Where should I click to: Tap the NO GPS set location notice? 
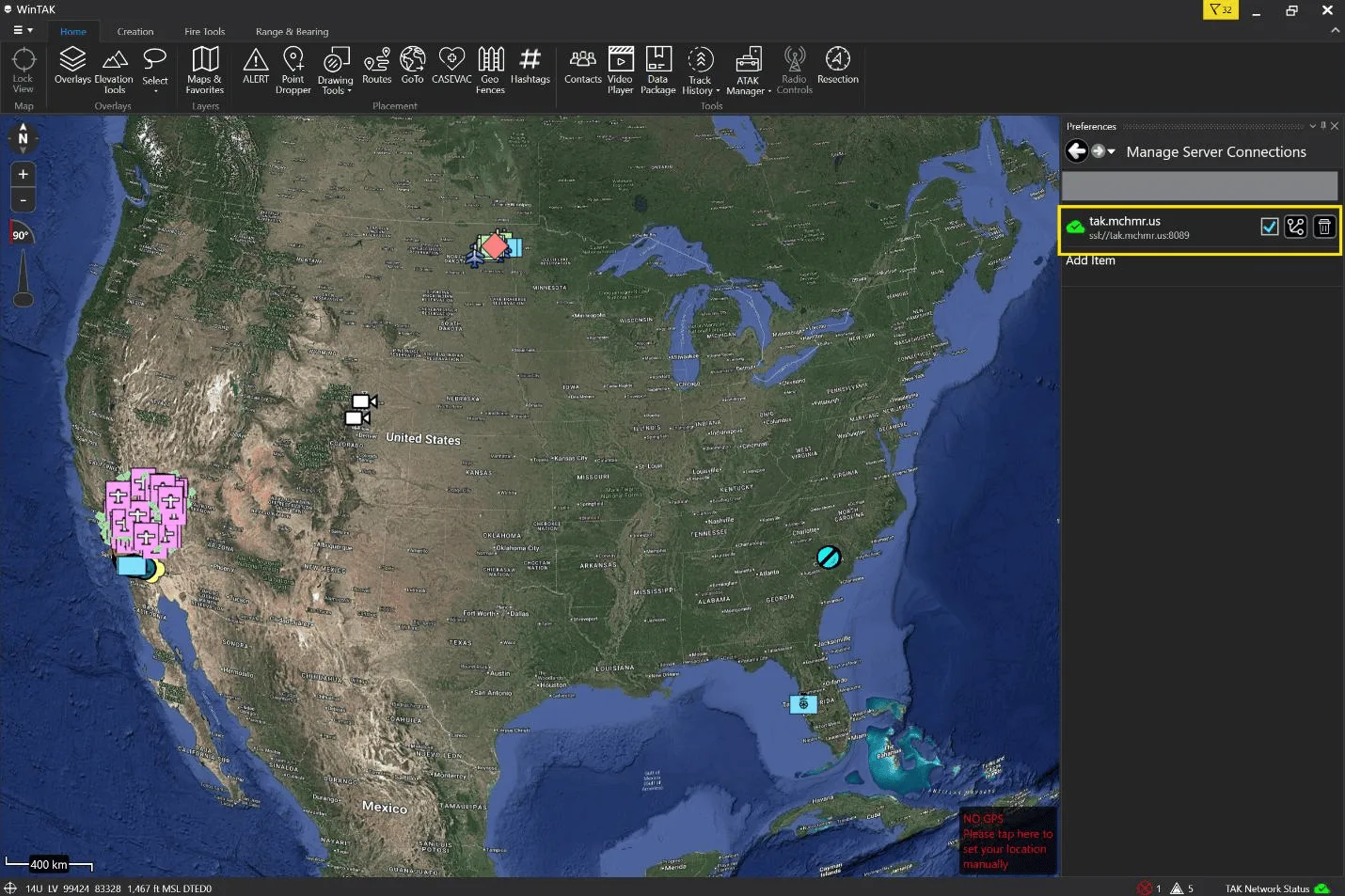pyautogui.click(x=1007, y=841)
